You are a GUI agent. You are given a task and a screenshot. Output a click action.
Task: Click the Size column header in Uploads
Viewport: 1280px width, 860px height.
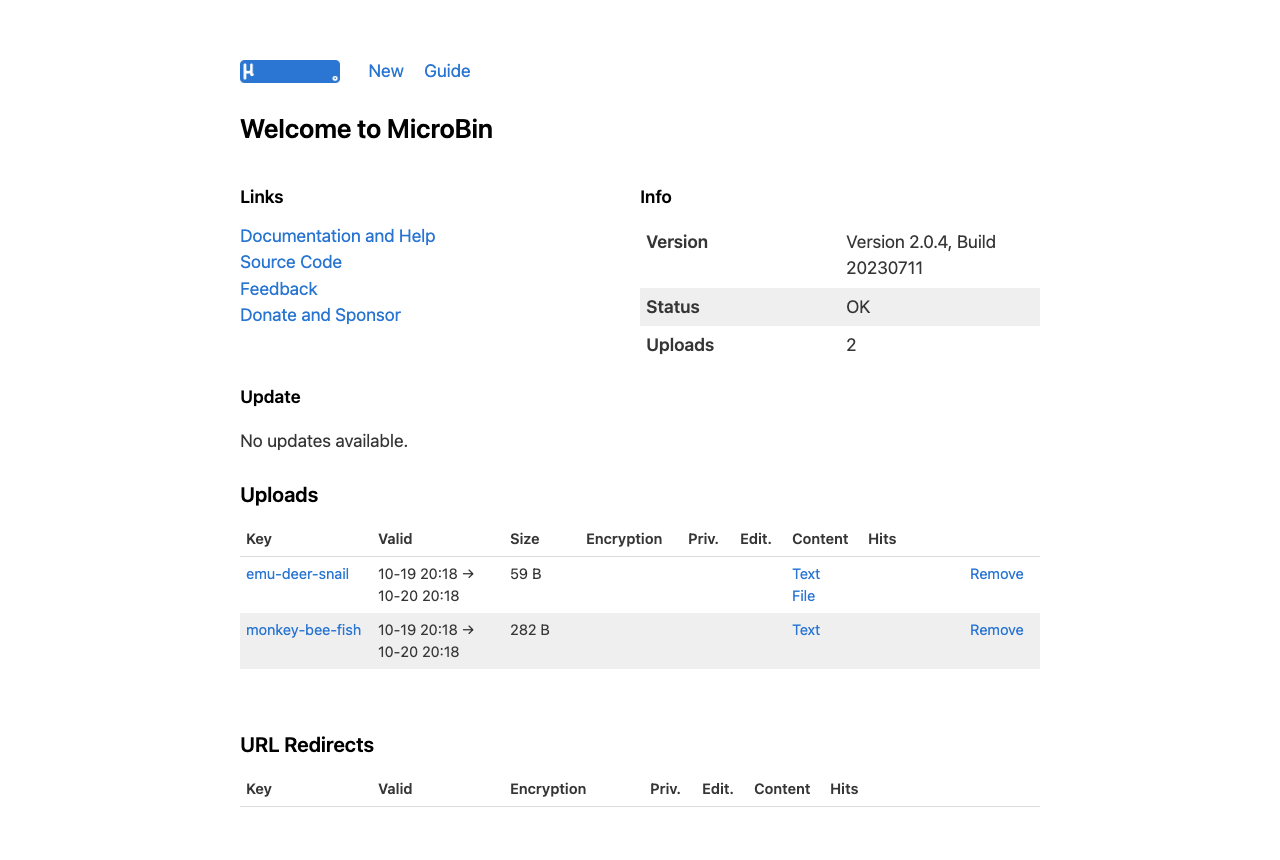coord(525,539)
